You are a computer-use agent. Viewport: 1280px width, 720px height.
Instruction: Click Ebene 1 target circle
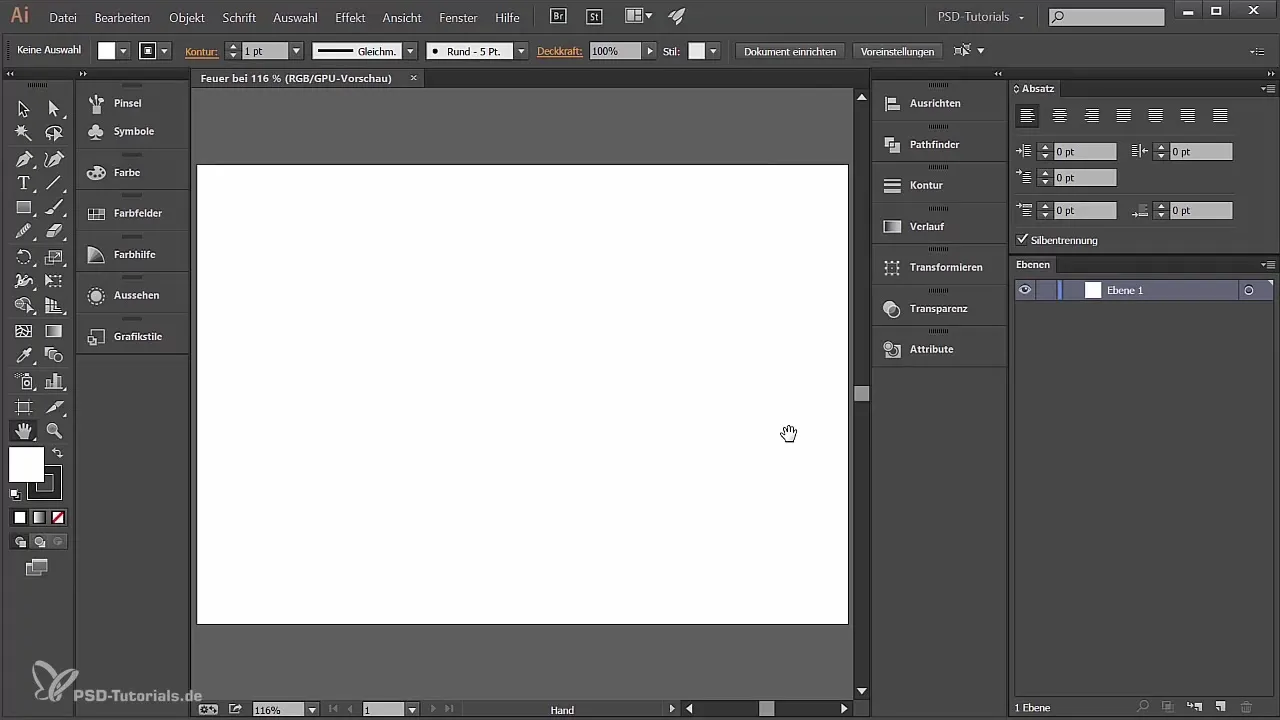[1248, 290]
